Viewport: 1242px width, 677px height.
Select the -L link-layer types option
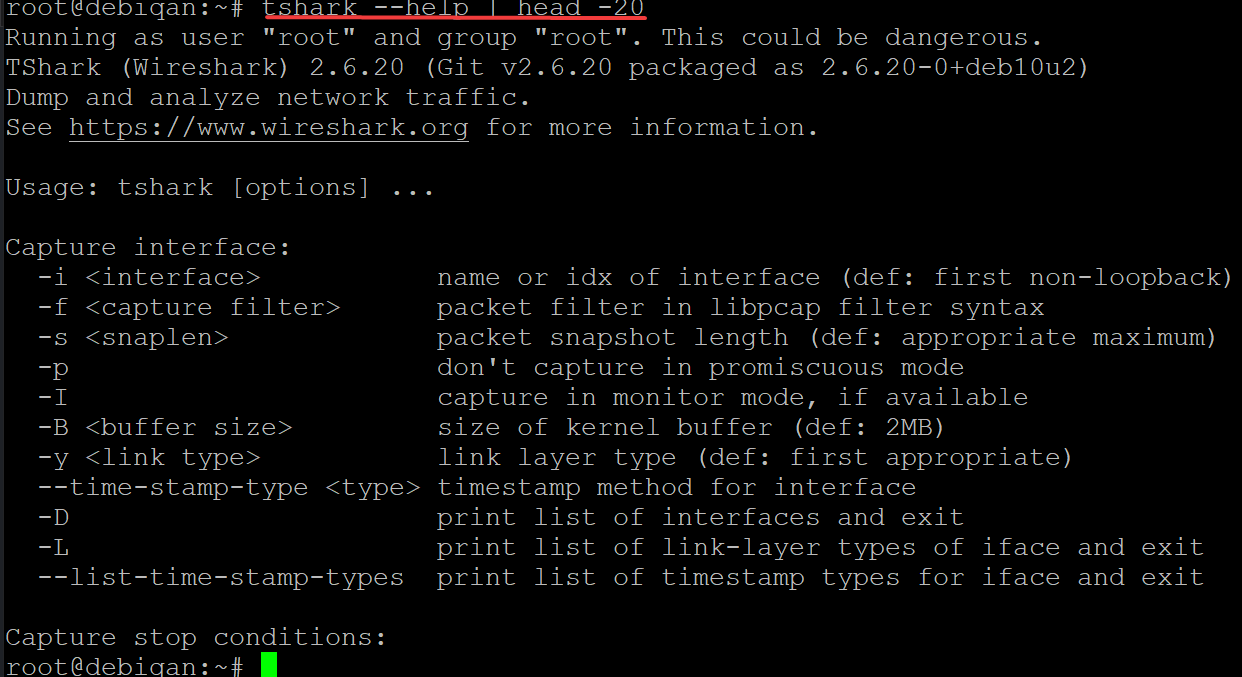coord(53,547)
